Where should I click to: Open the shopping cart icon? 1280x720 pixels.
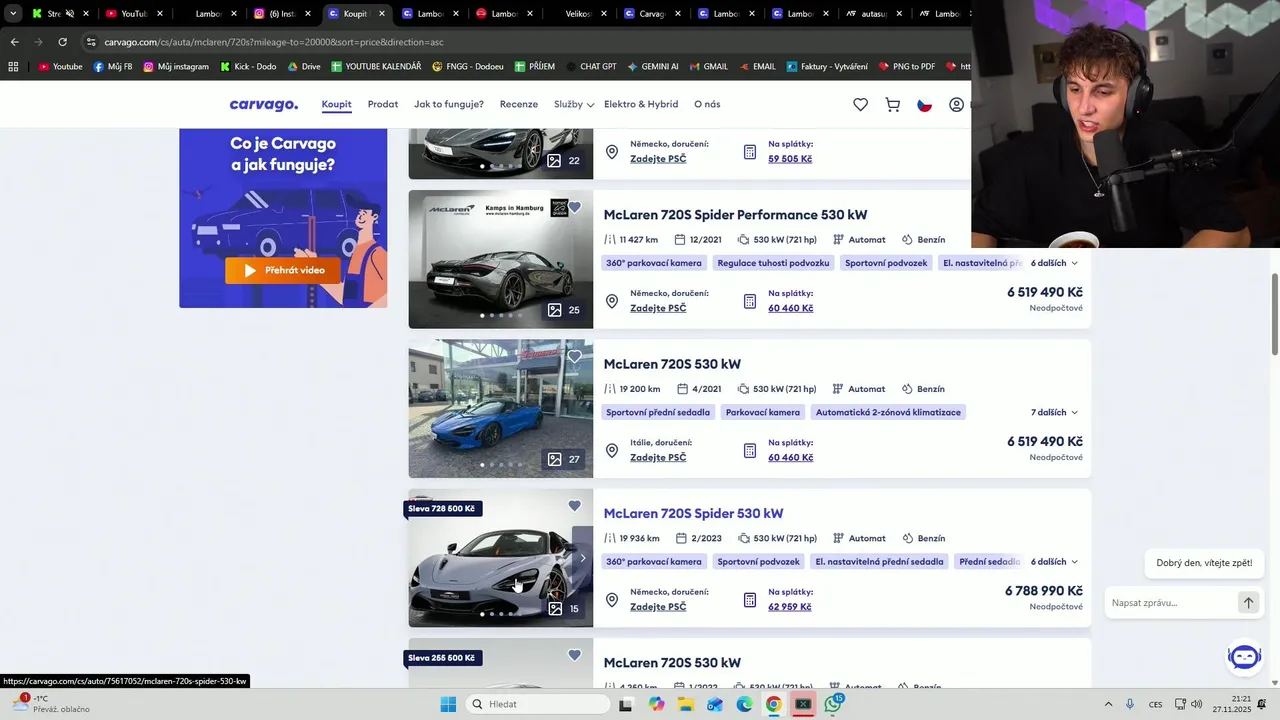893,104
